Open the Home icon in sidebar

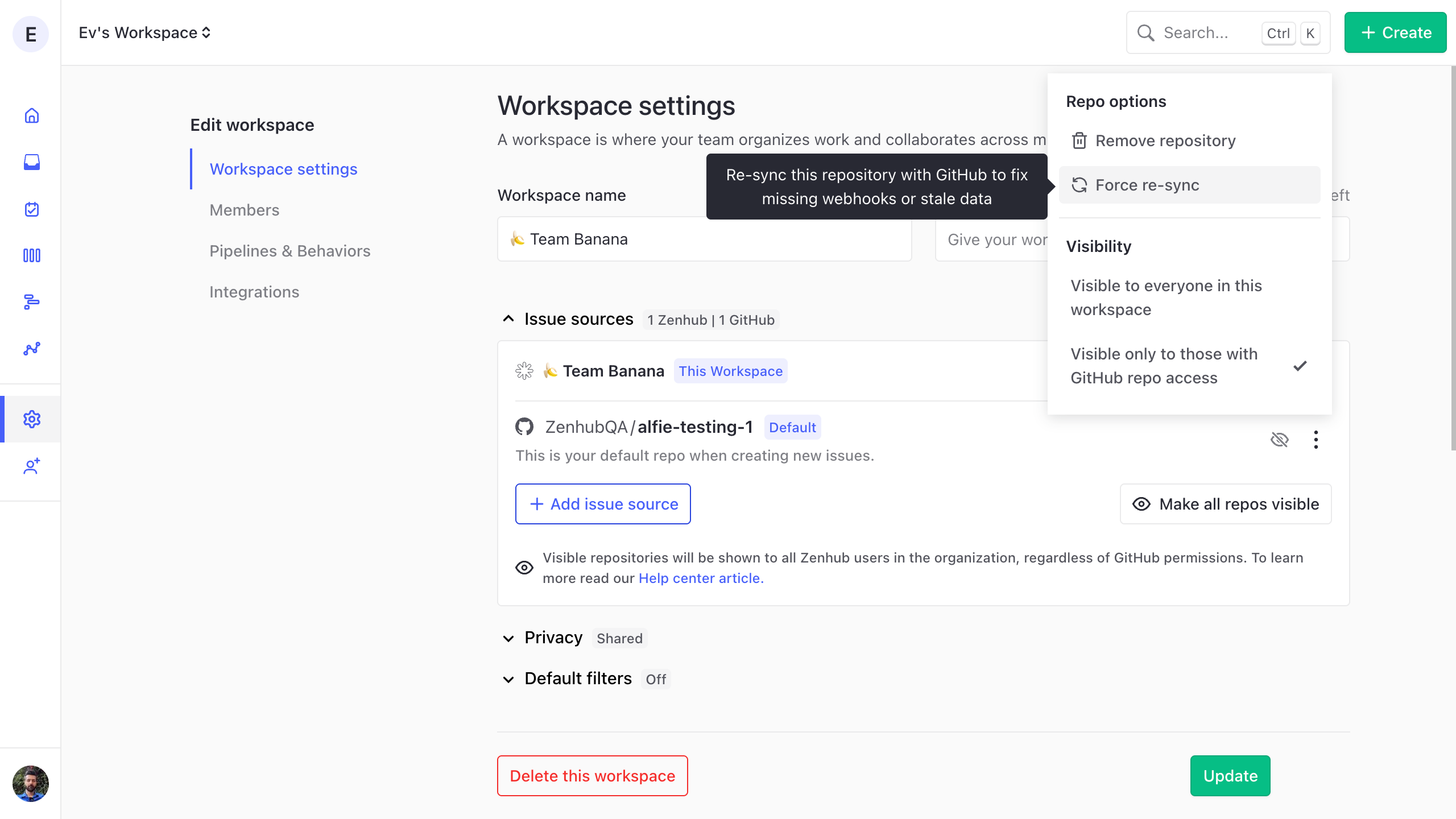32,115
